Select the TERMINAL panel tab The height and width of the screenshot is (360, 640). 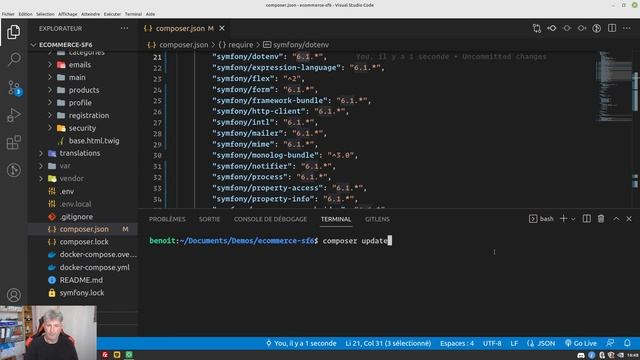coord(336,219)
